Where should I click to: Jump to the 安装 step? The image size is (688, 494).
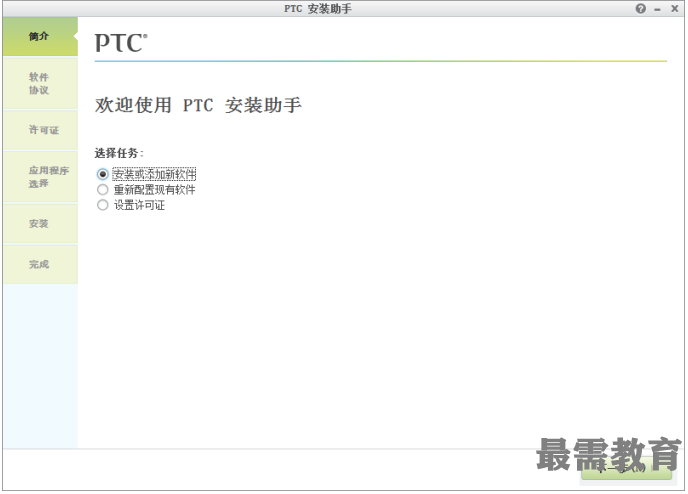coord(40,224)
